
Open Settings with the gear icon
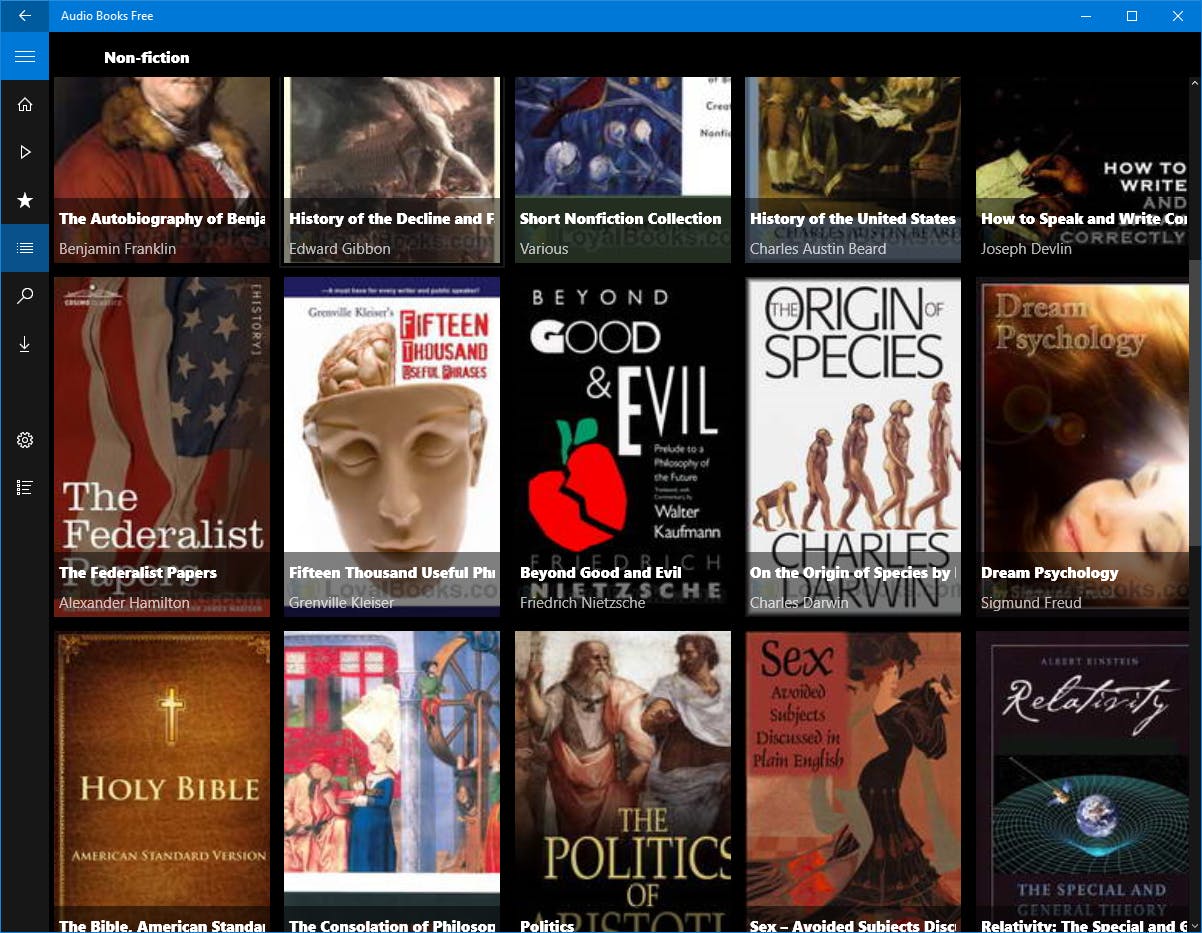pos(25,439)
